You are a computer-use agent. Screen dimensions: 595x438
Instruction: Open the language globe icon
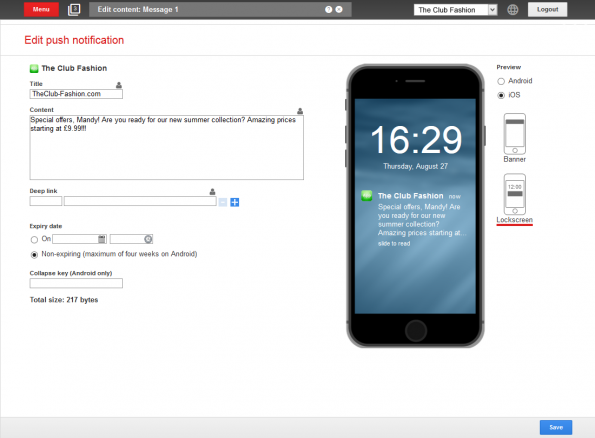[x=513, y=10]
